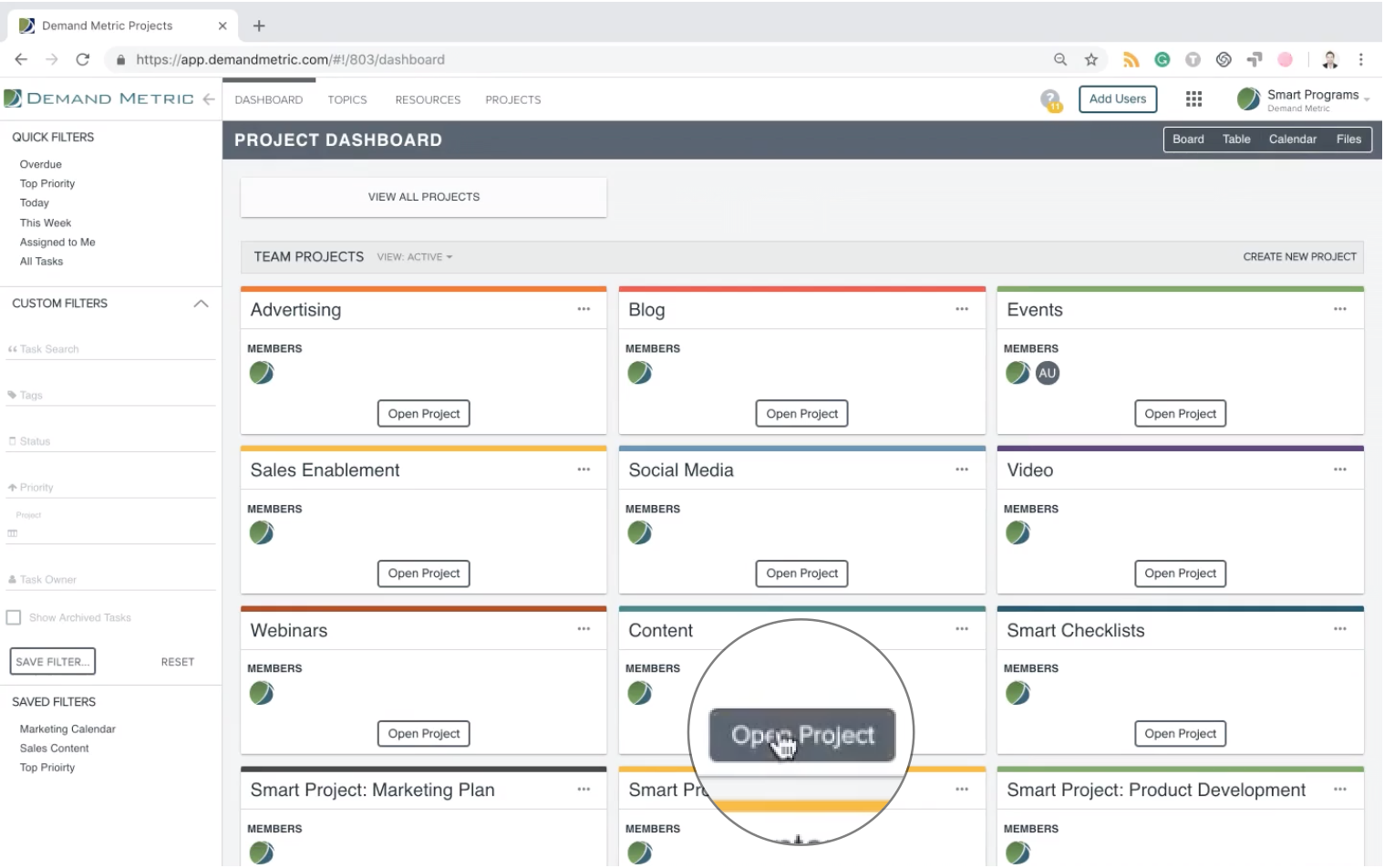1384x868 pixels.
Task: Click the browser address bar URL
Action: pos(290,59)
